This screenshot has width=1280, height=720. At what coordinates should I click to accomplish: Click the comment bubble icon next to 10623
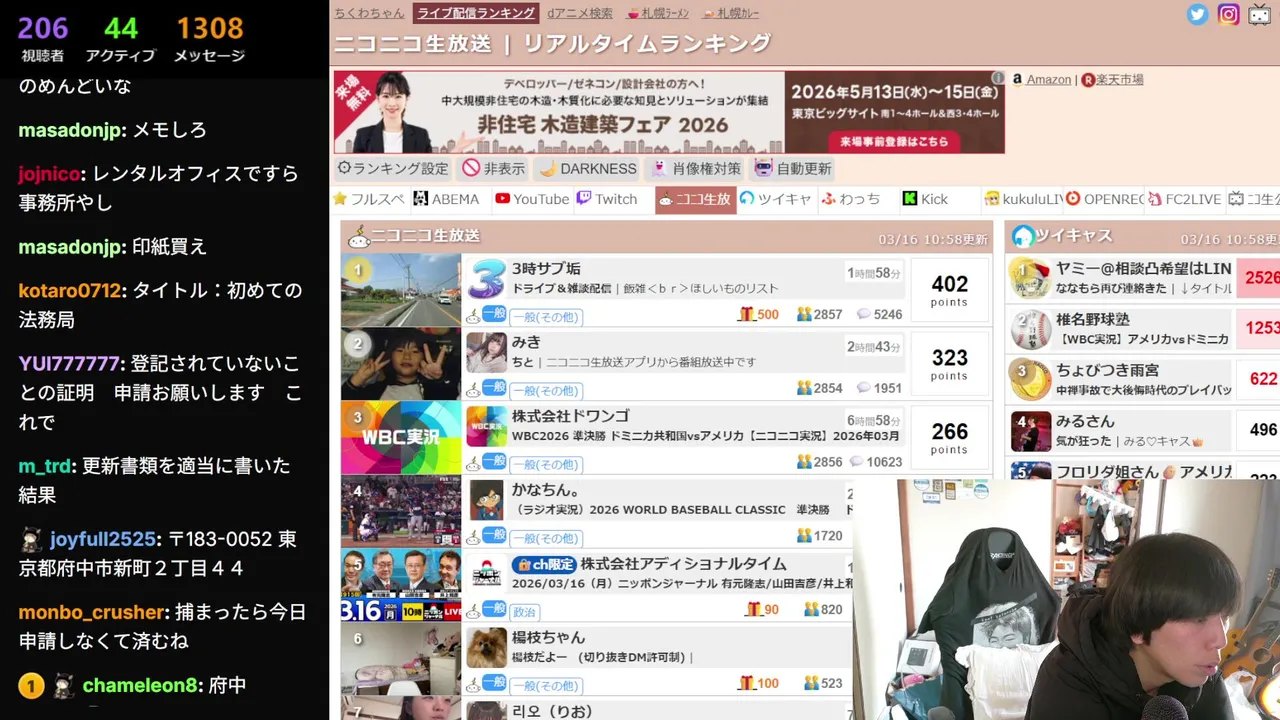[x=856, y=462]
